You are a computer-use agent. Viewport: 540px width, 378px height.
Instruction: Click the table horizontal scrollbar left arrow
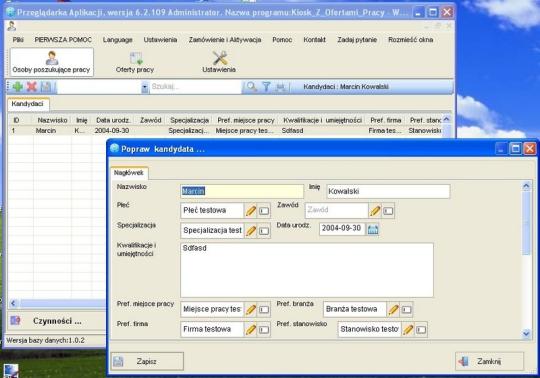(13, 303)
